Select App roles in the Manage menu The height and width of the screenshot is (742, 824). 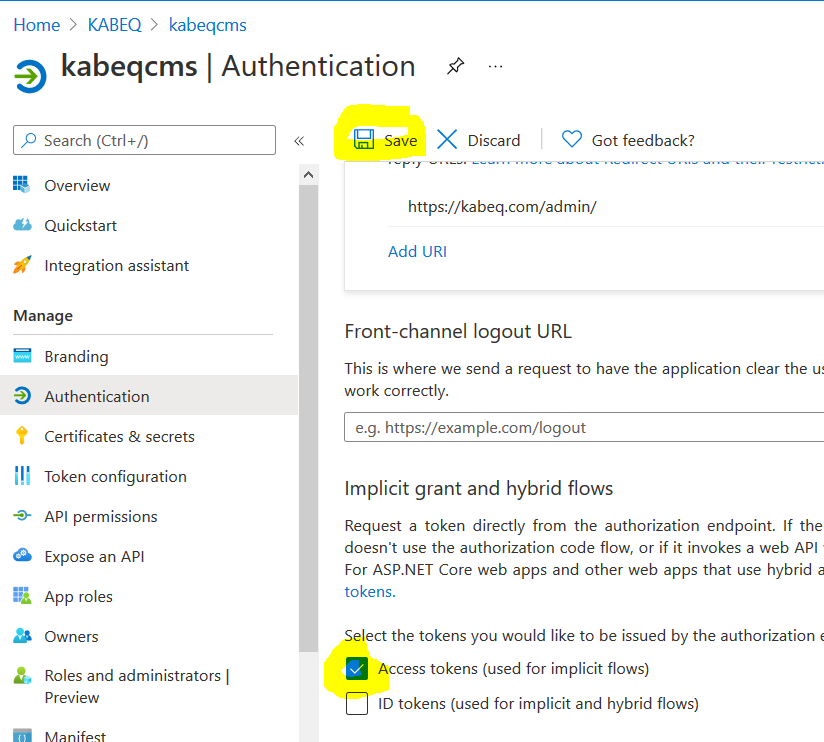(78, 596)
